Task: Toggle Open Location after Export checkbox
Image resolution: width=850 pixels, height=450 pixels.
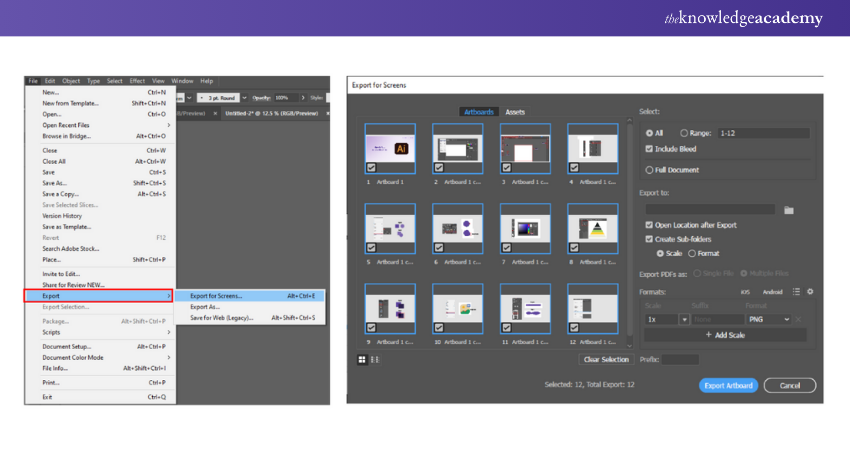Action: (649, 226)
